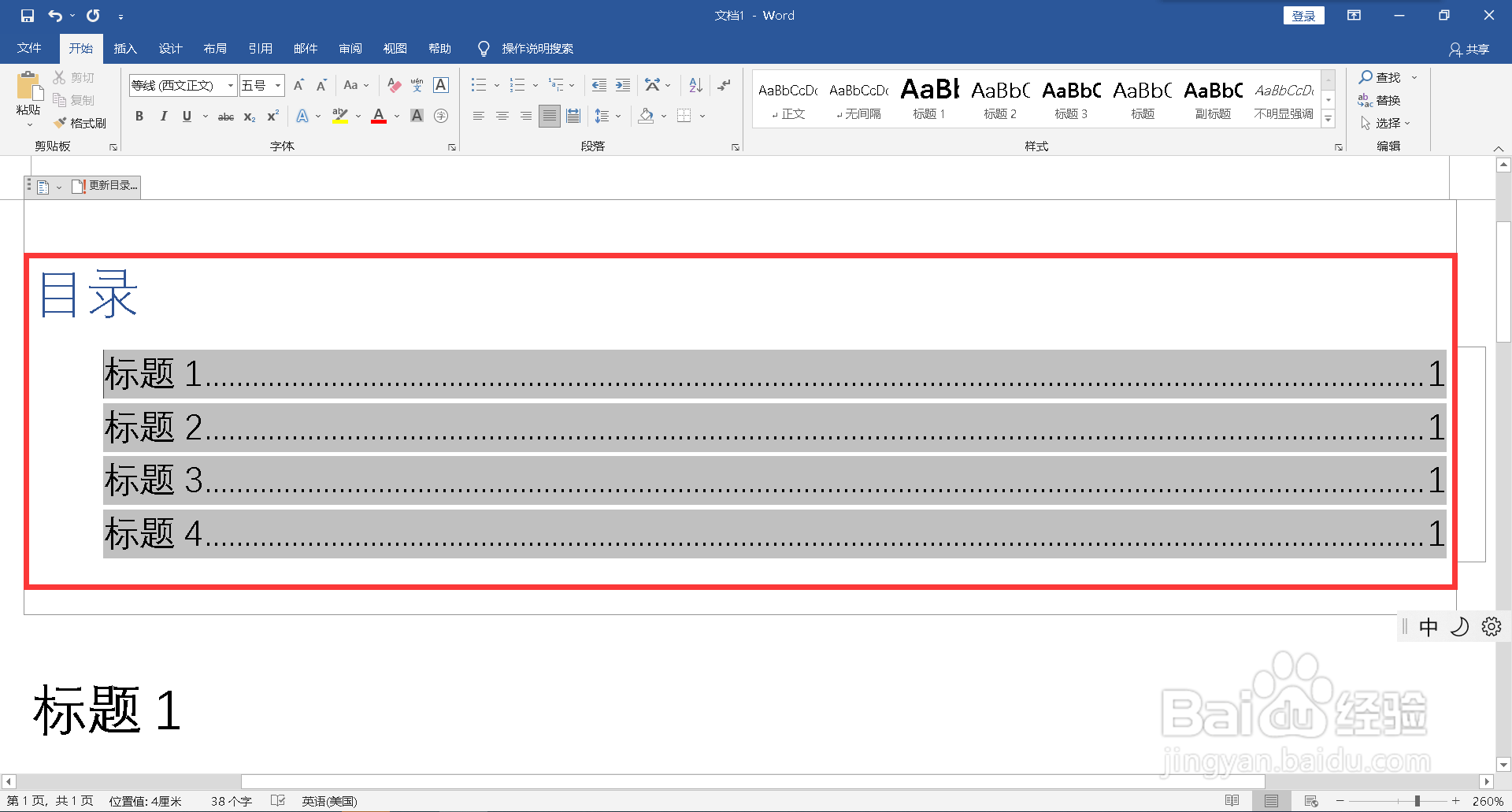
Task: Insert enclosed character icon
Action: point(441,117)
